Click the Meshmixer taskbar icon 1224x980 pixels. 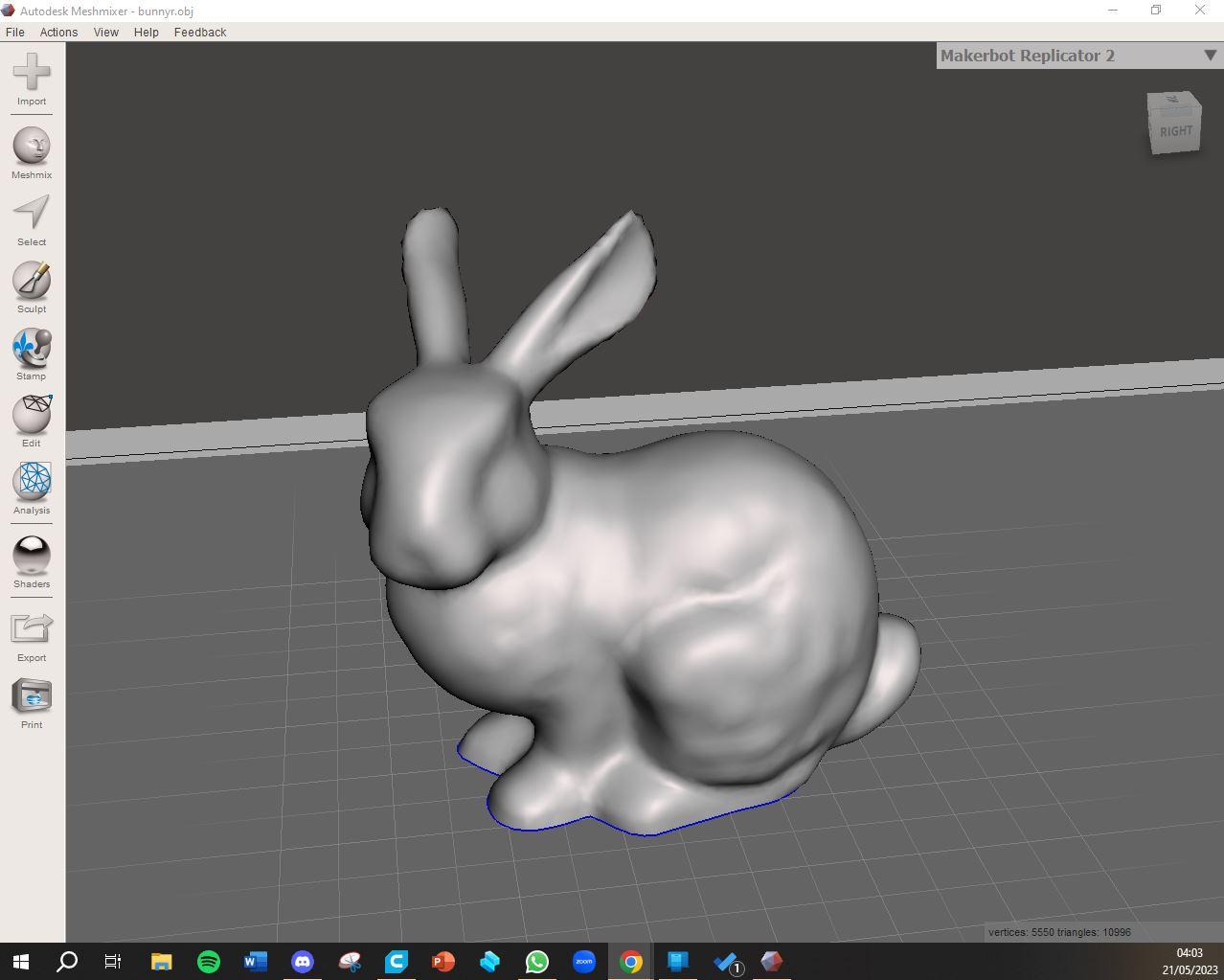[771, 961]
